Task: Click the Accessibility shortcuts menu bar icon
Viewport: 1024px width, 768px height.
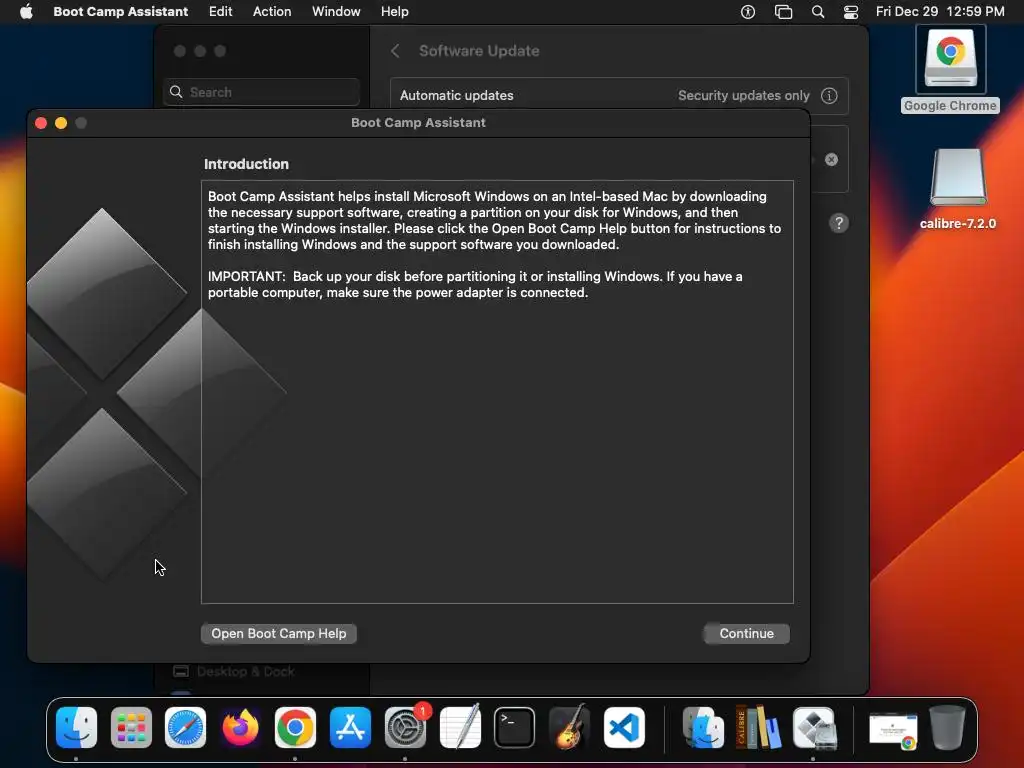Action: [x=748, y=12]
